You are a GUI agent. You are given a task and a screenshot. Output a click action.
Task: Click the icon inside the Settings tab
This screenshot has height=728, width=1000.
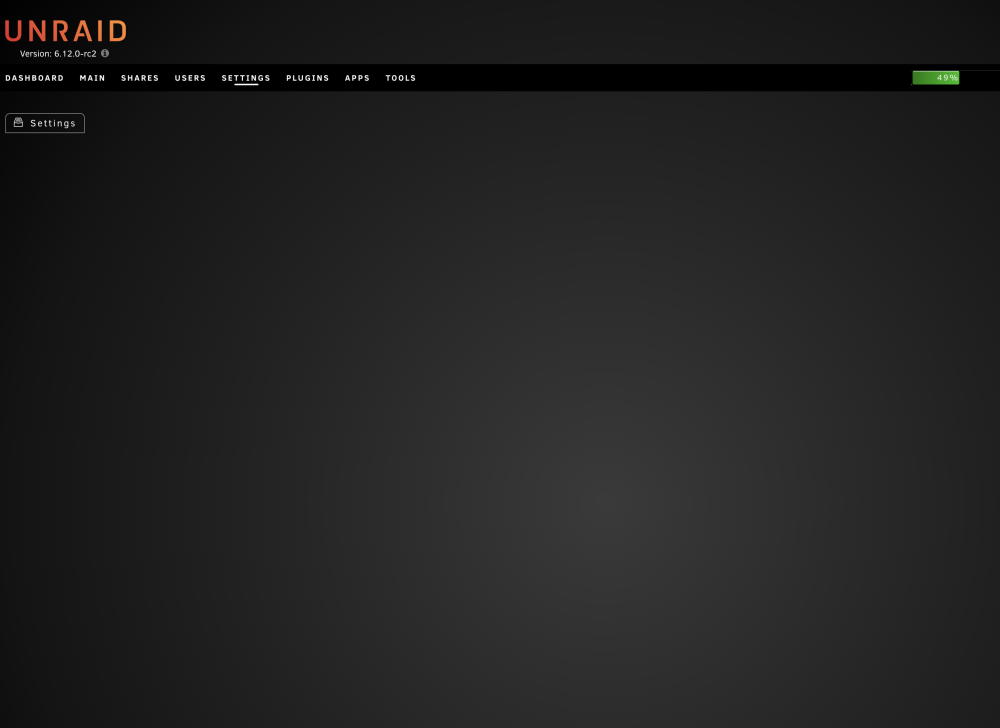pos(18,122)
